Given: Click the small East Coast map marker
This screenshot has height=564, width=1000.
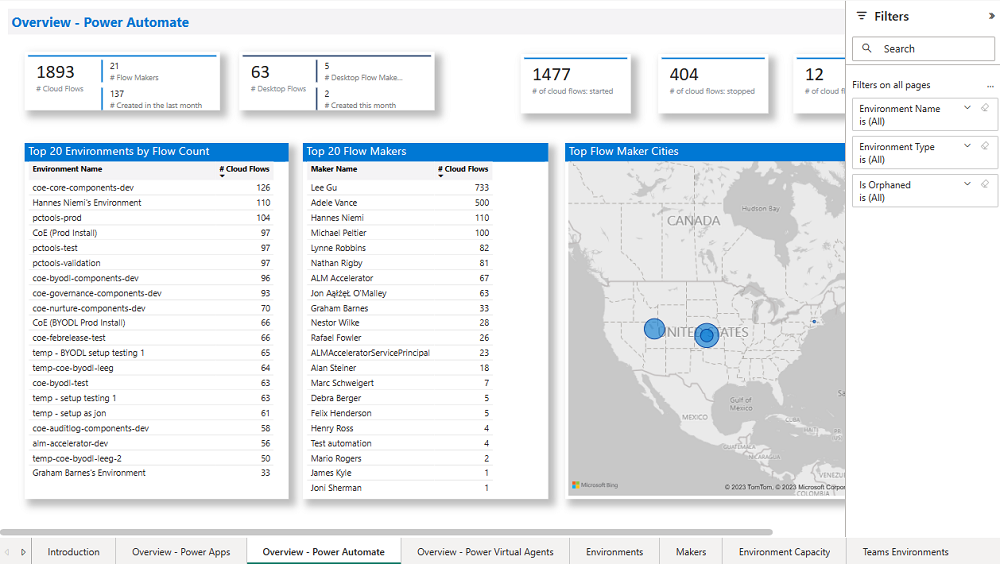Looking at the screenshot, I should (814, 322).
